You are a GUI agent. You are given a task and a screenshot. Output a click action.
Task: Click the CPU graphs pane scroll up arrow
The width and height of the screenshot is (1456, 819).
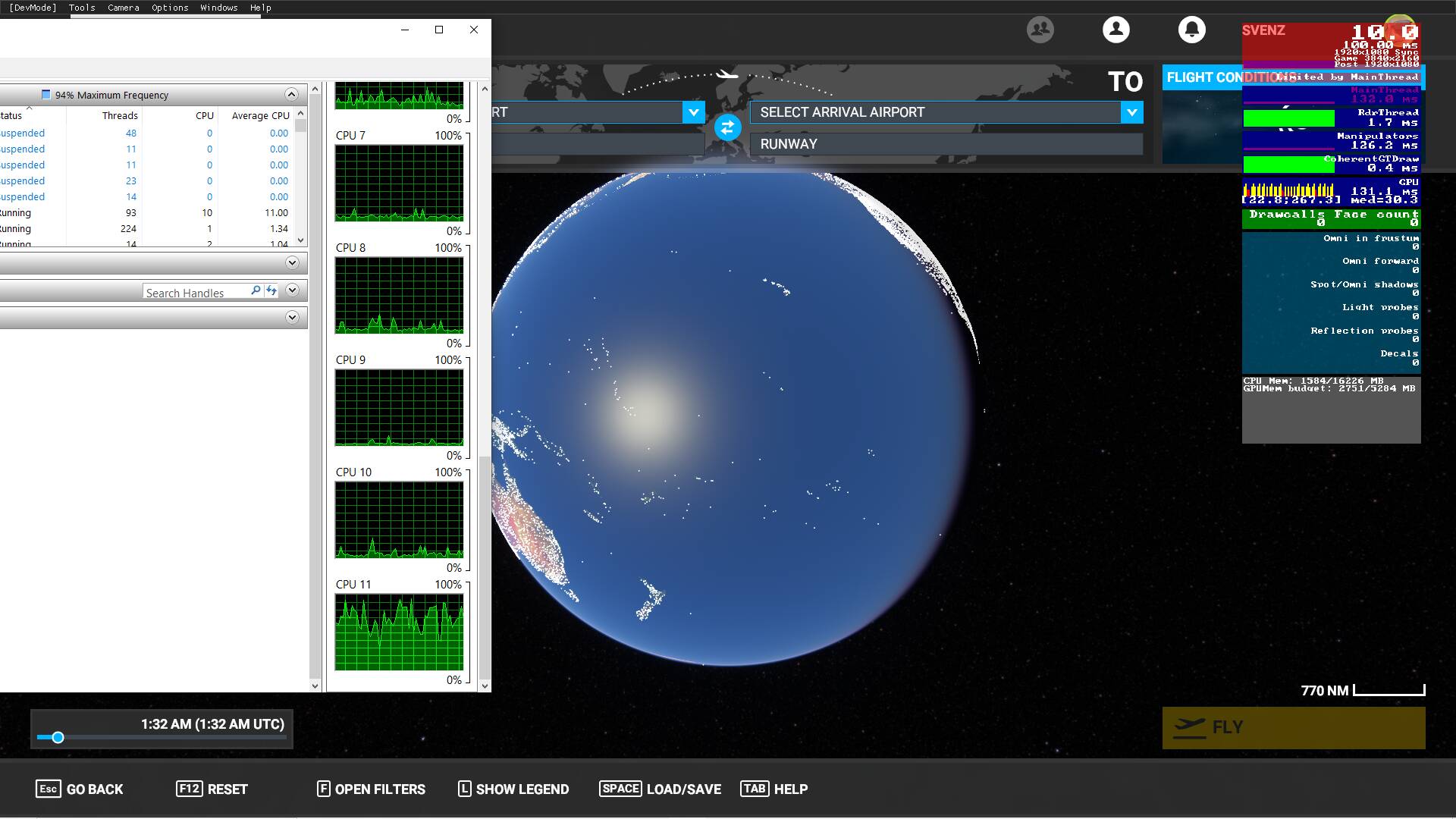pyautogui.click(x=485, y=88)
